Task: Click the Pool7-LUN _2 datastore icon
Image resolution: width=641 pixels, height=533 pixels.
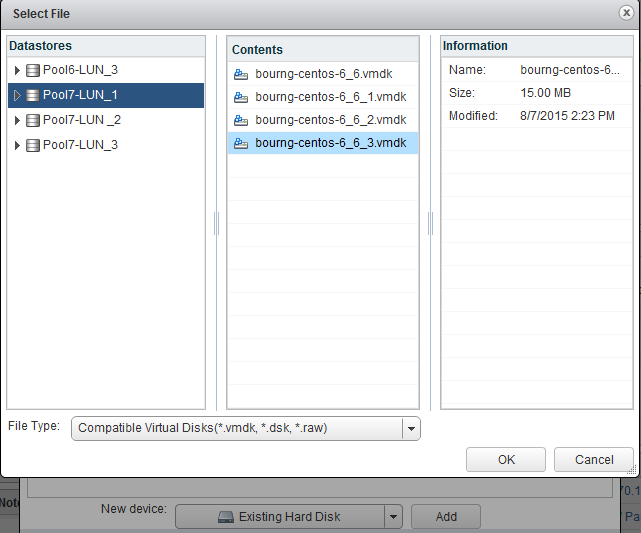Action: pos(33,120)
